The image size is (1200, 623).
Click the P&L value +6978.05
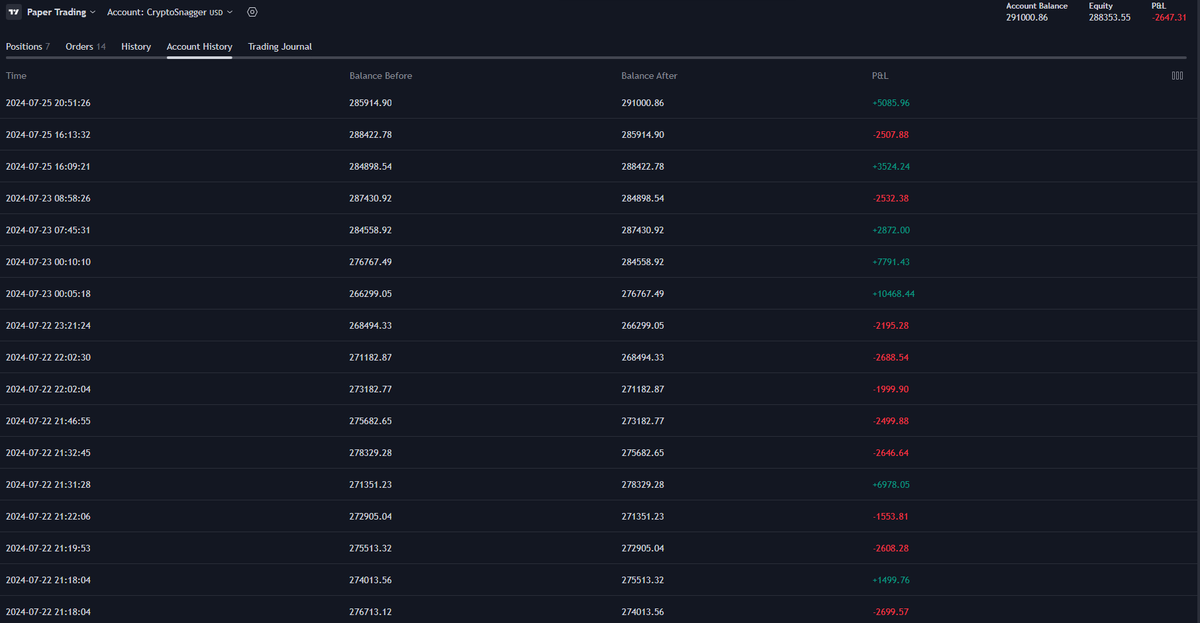point(890,485)
